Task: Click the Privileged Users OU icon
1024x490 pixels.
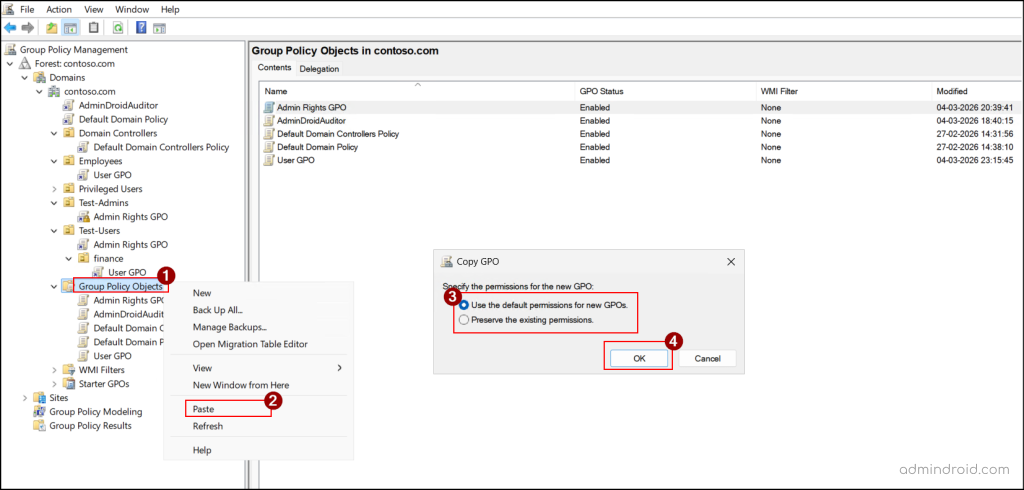Action: (69, 189)
